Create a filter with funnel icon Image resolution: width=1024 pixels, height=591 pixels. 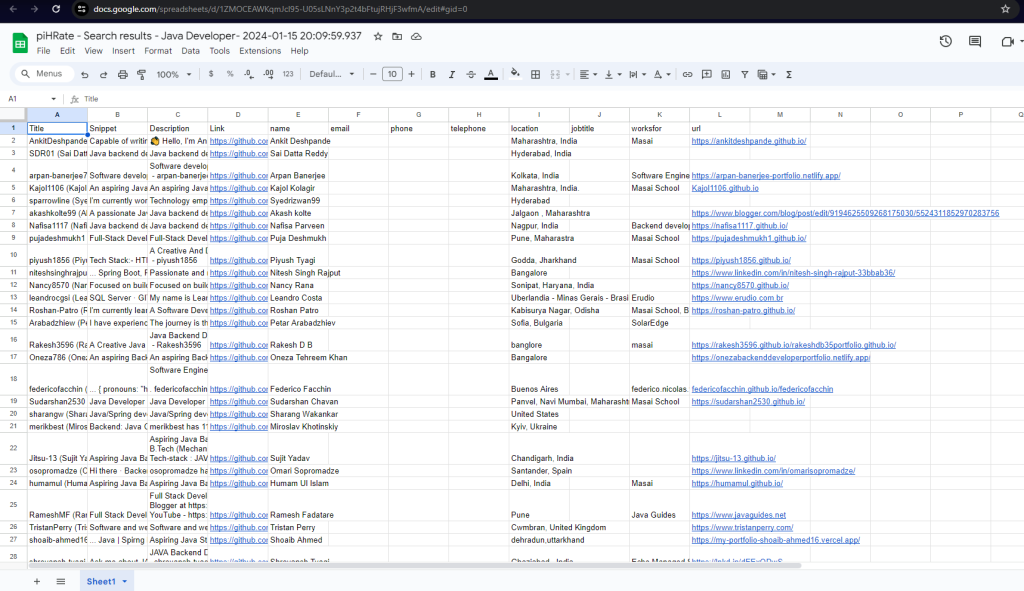point(744,74)
